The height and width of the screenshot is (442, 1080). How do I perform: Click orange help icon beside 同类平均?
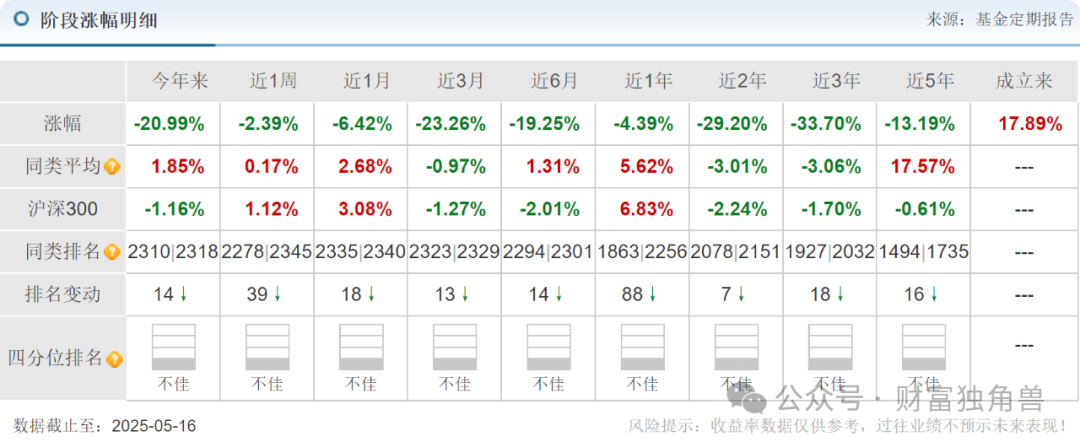(x=112, y=167)
